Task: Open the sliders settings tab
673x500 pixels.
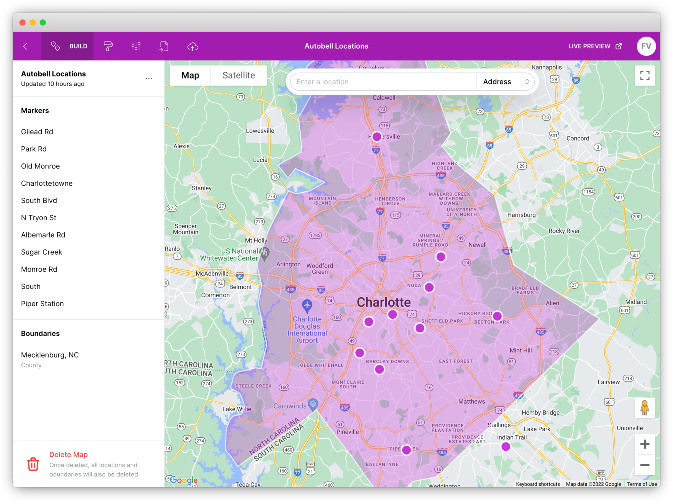Action: coord(136,46)
